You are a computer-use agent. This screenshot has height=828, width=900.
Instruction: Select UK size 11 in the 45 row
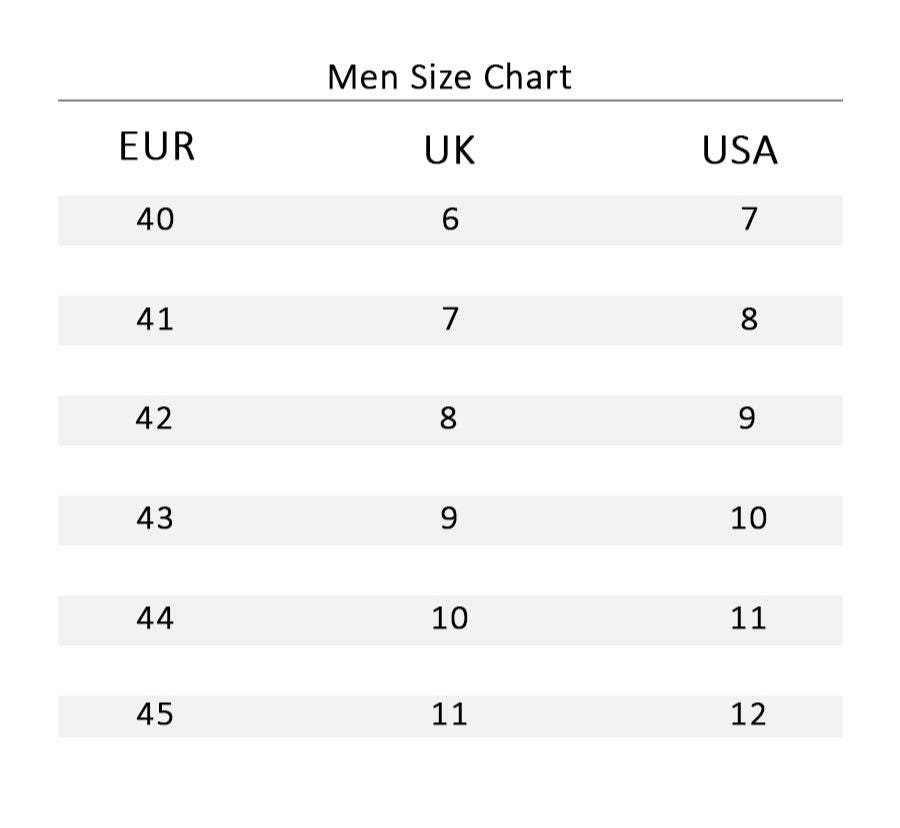tap(449, 715)
